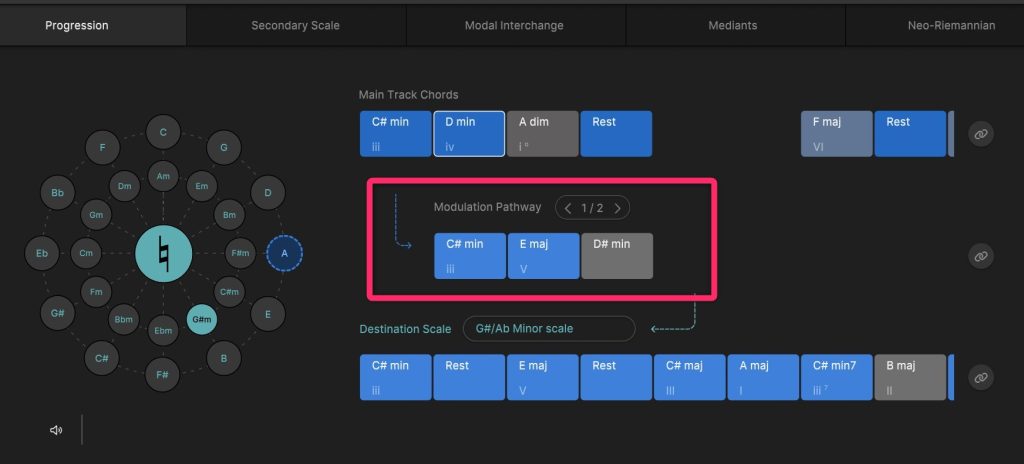Image resolution: width=1024 pixels, height=464 pixels.
Task: Click the link icon beside Destination Scale chords
Action: pos(981,377)
